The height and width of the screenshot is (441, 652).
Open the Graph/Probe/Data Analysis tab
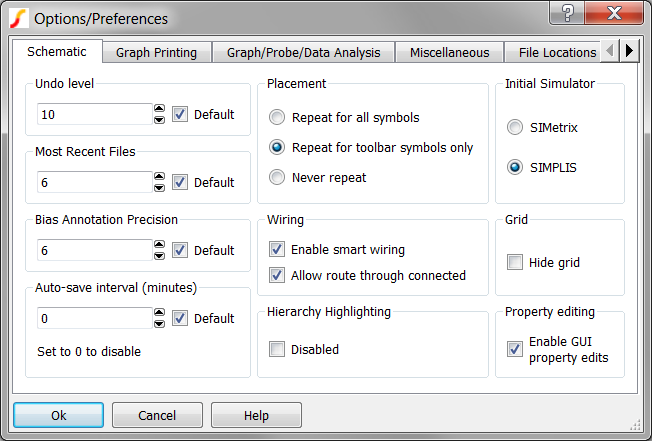(x=303, y=52)
